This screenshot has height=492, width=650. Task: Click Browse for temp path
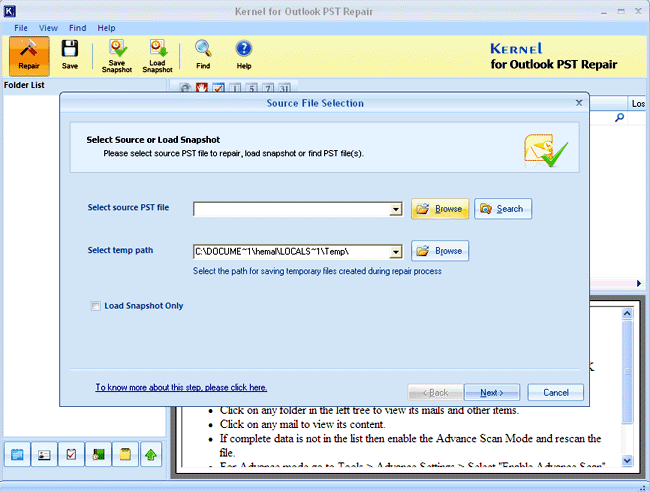coord(440,251)
